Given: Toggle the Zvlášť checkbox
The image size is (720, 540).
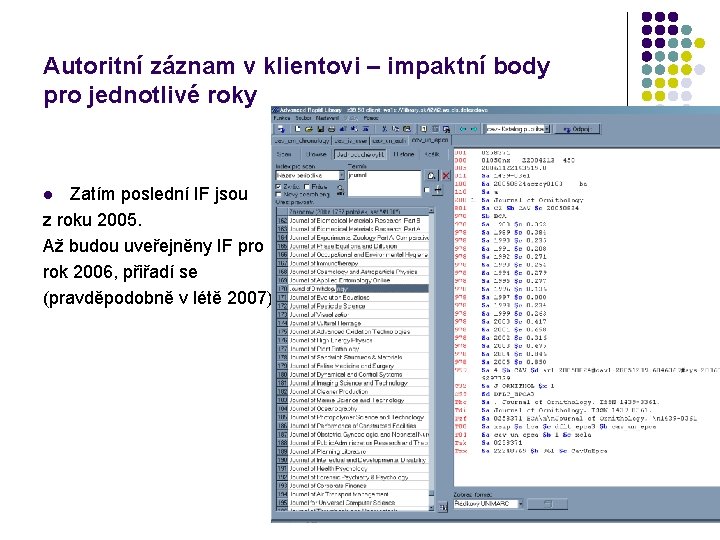Looking at the screenshot, I should pyautogui.click(x=278, y=187).
